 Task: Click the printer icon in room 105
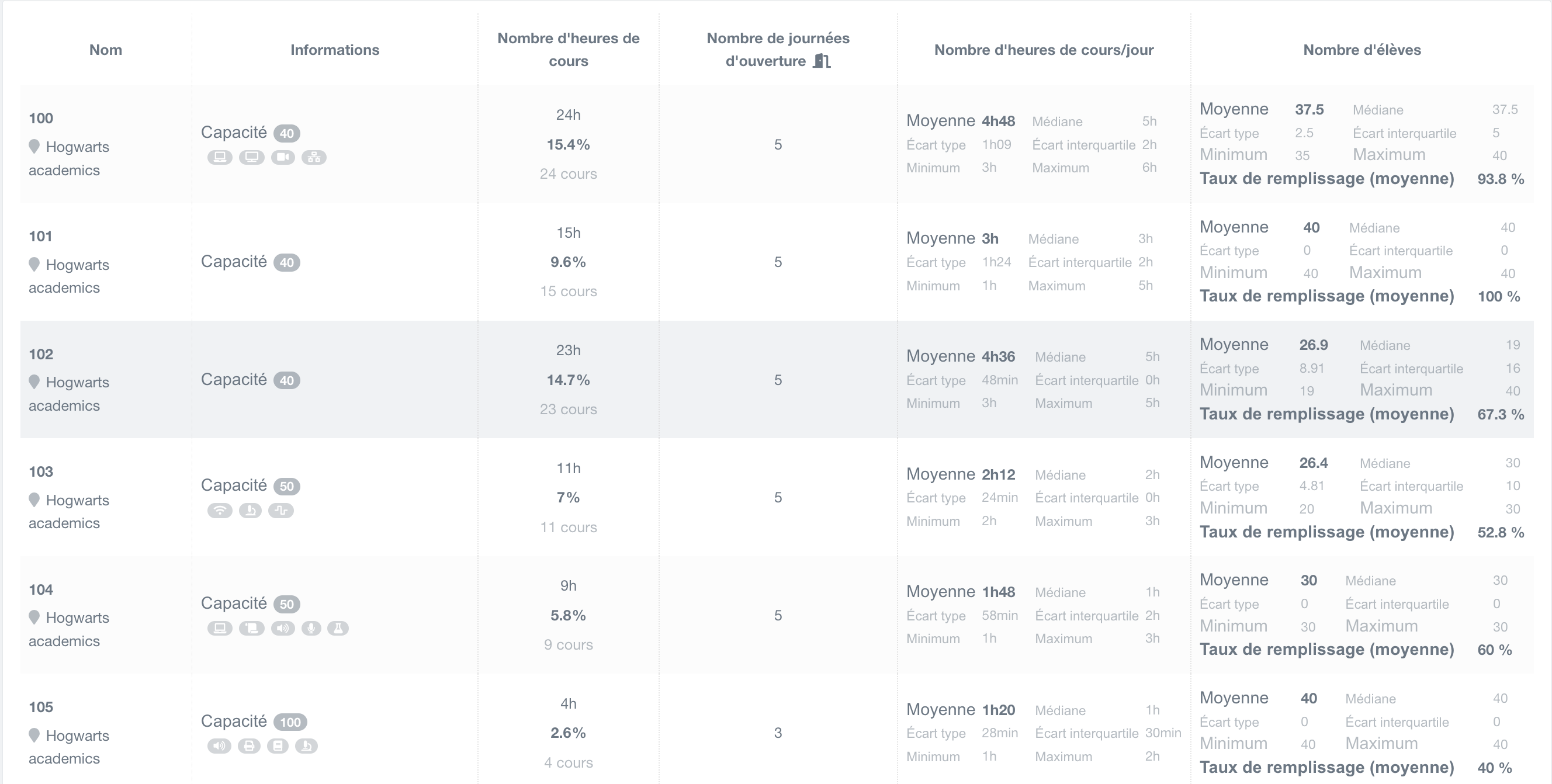pos(249,746)
